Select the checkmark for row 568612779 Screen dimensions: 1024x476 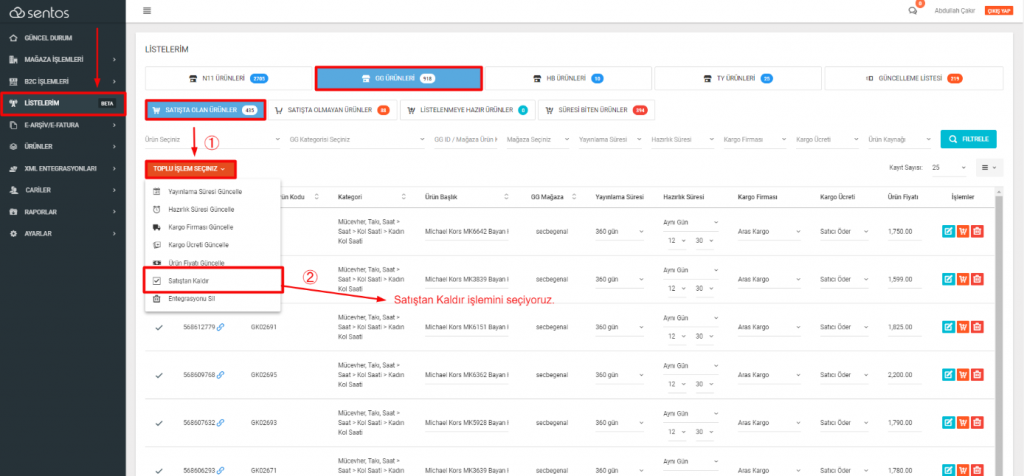[159, 327]
